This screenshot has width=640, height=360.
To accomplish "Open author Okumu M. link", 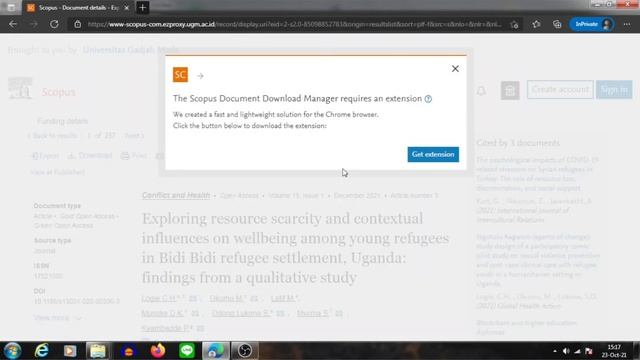I will tap(227, 298).
